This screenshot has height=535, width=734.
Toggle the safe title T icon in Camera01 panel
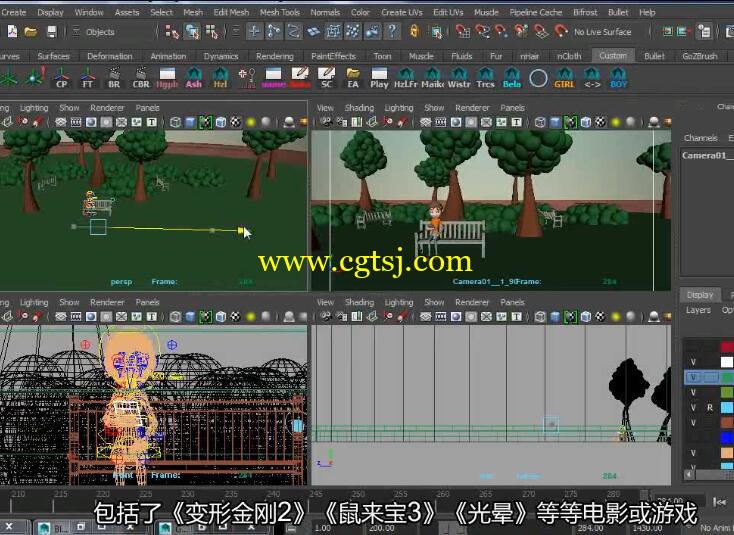coord(516,122)
